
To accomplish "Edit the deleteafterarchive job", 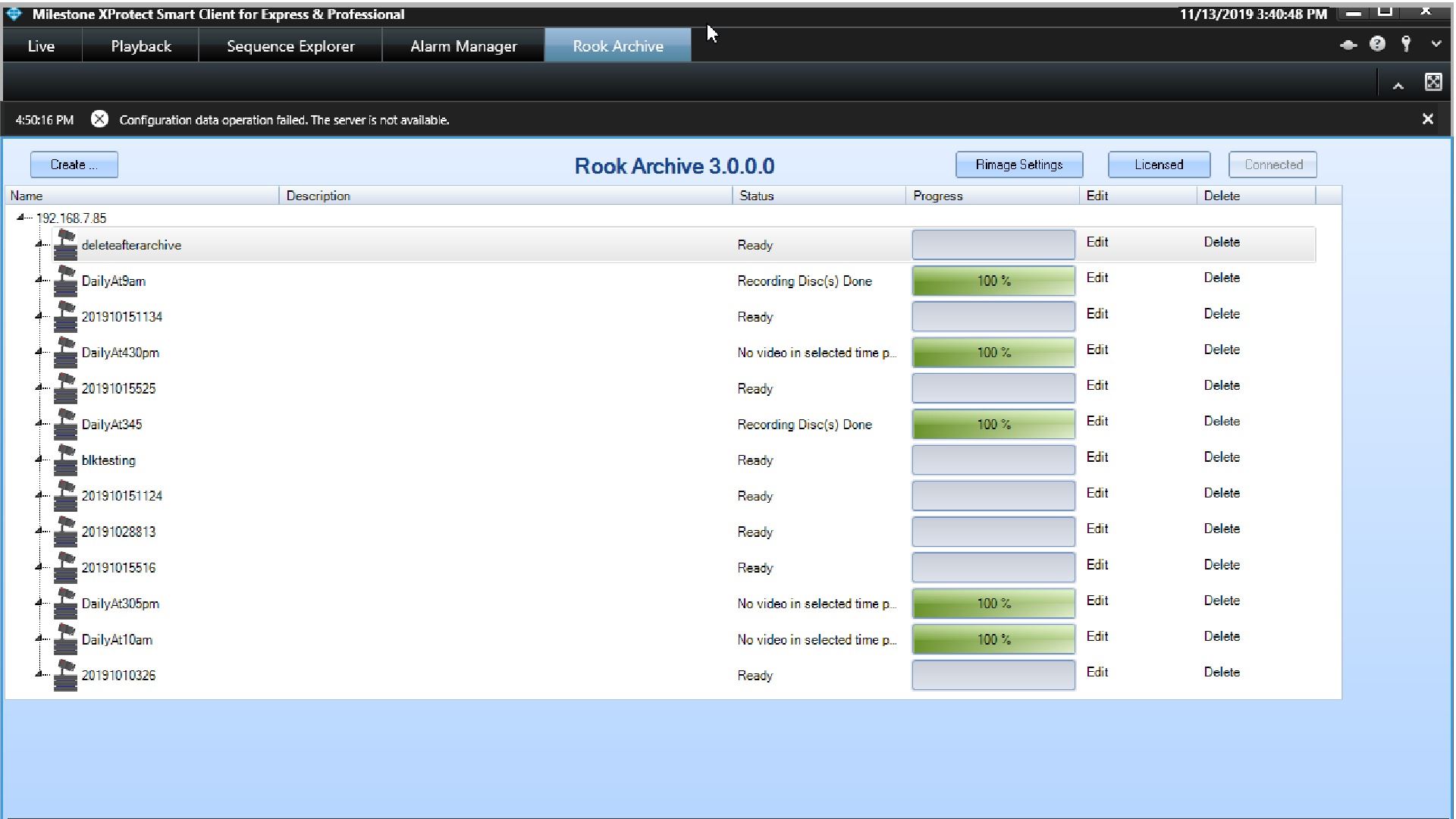I will [x=1097, y=242].
